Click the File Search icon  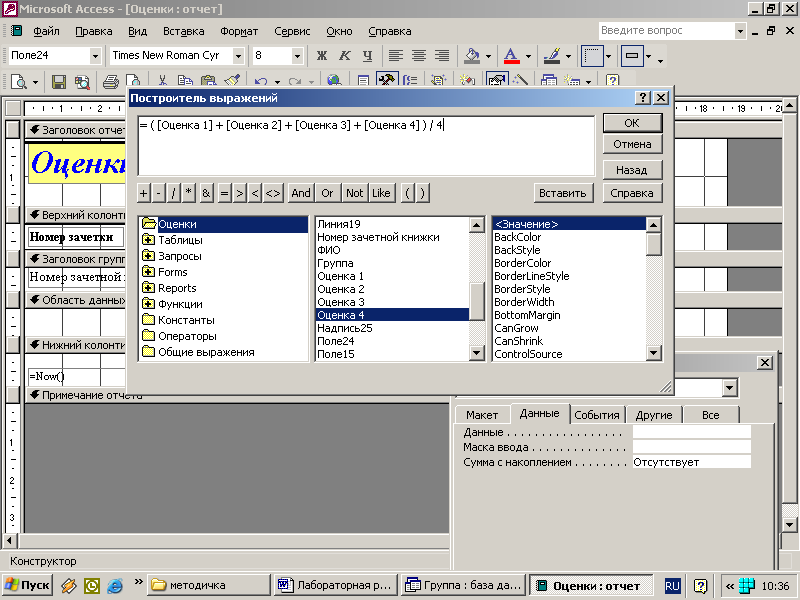[x=82, y=81]
